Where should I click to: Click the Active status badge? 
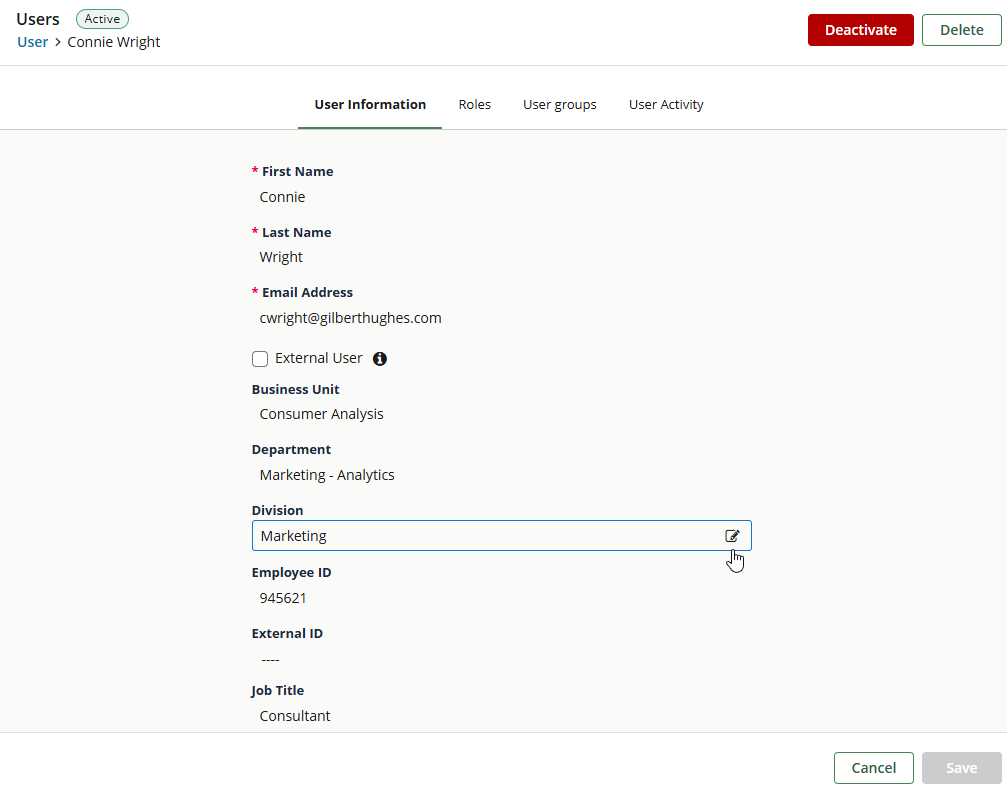(x=102, y=19)
